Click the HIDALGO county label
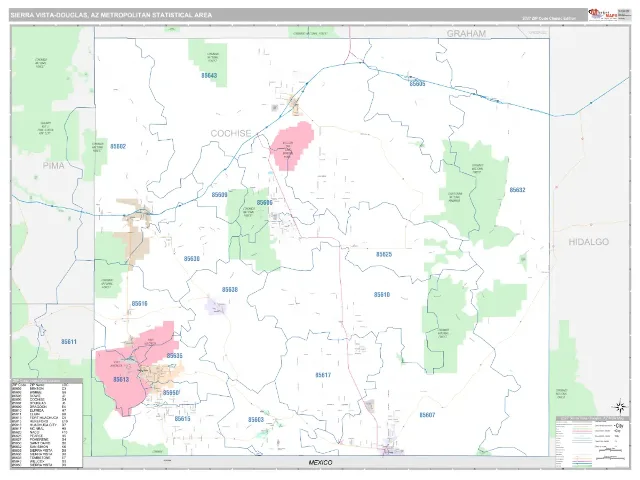 coord(589,242)
